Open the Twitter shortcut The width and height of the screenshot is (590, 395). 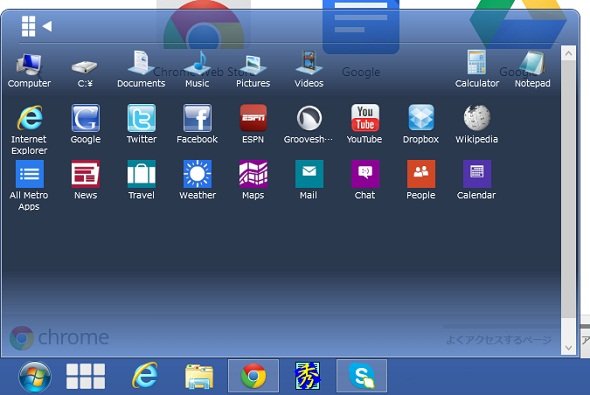[x=141, y=125]
